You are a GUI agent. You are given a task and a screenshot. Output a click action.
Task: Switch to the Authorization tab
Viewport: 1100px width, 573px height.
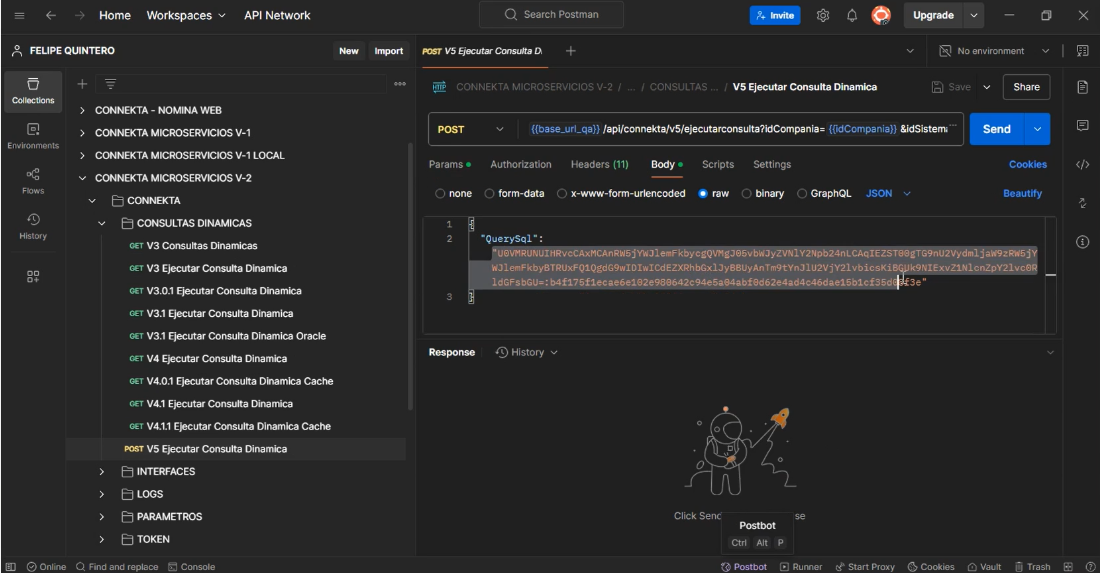(x=520, y=164)
